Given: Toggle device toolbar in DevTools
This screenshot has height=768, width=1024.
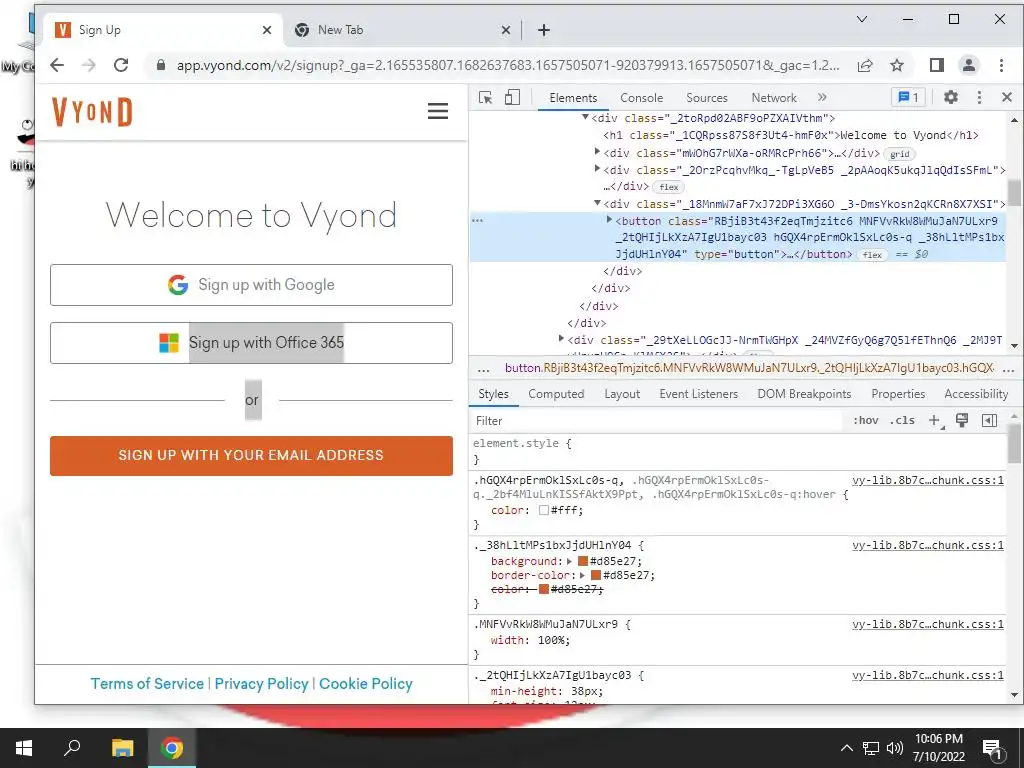Looking at the screenshot, I should tap(513, 97).
